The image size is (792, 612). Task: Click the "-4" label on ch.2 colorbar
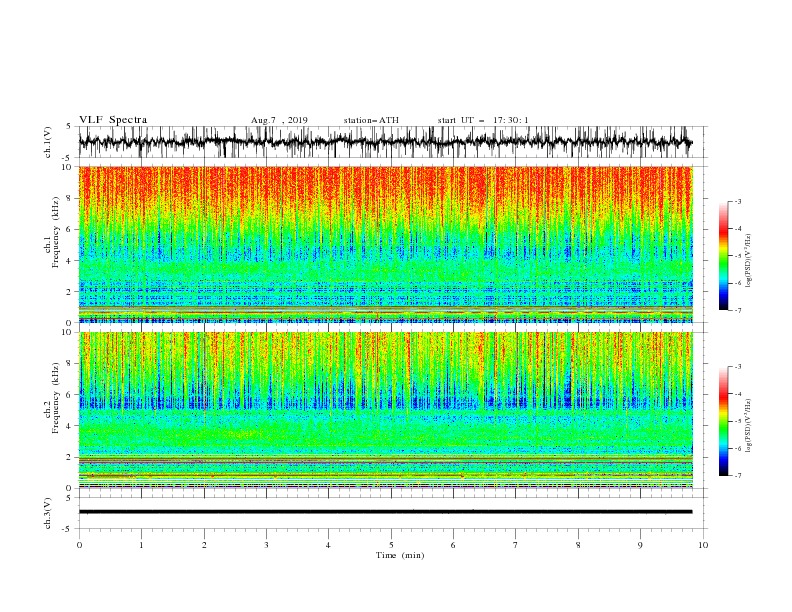coord(737,394)
